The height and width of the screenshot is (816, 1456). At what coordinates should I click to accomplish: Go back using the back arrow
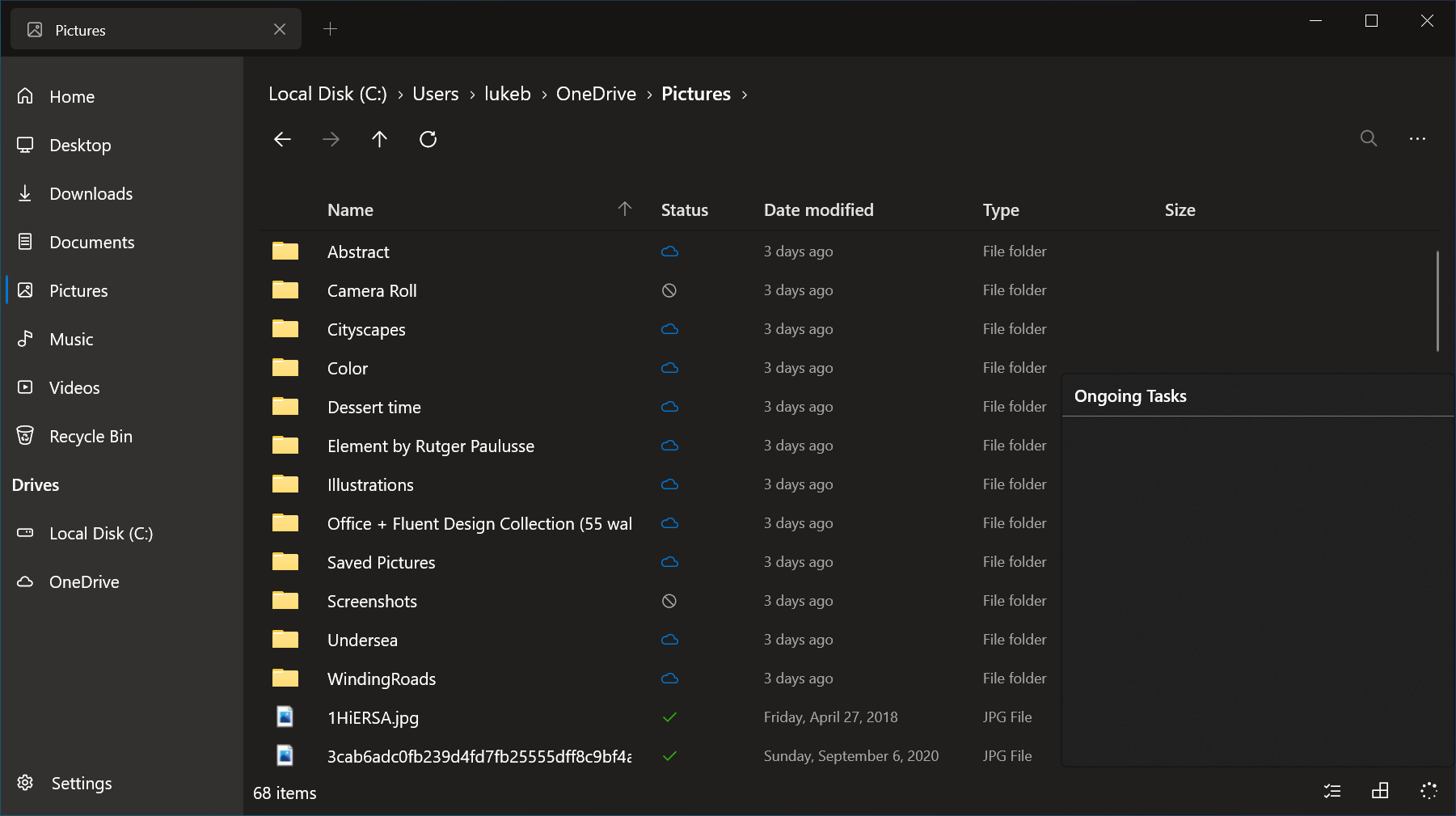(x=282, y=139)
